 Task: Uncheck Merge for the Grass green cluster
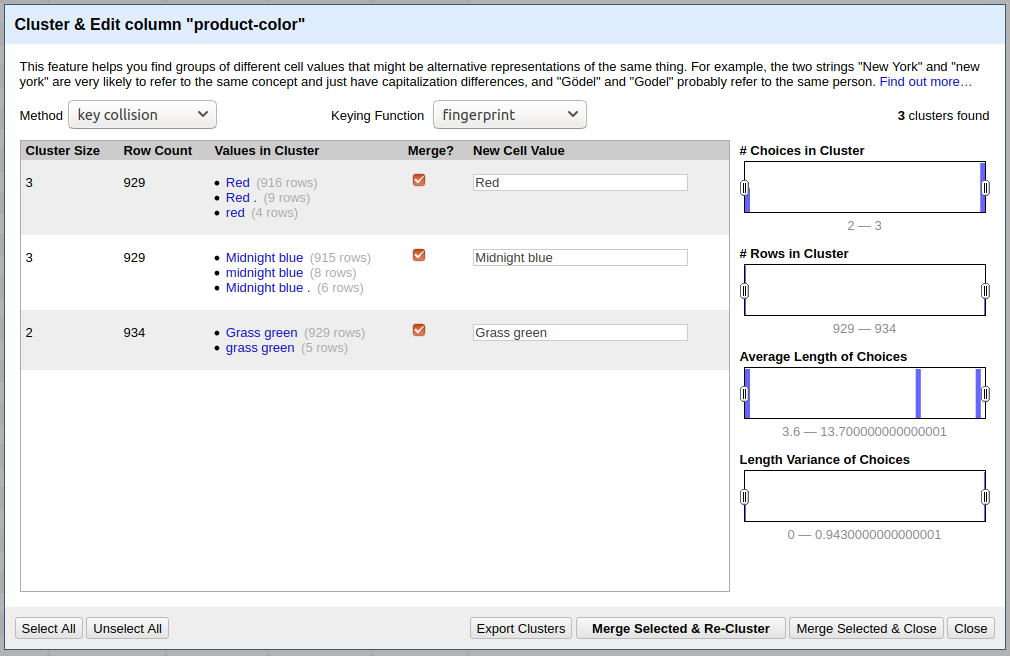(x=418, y=330)
